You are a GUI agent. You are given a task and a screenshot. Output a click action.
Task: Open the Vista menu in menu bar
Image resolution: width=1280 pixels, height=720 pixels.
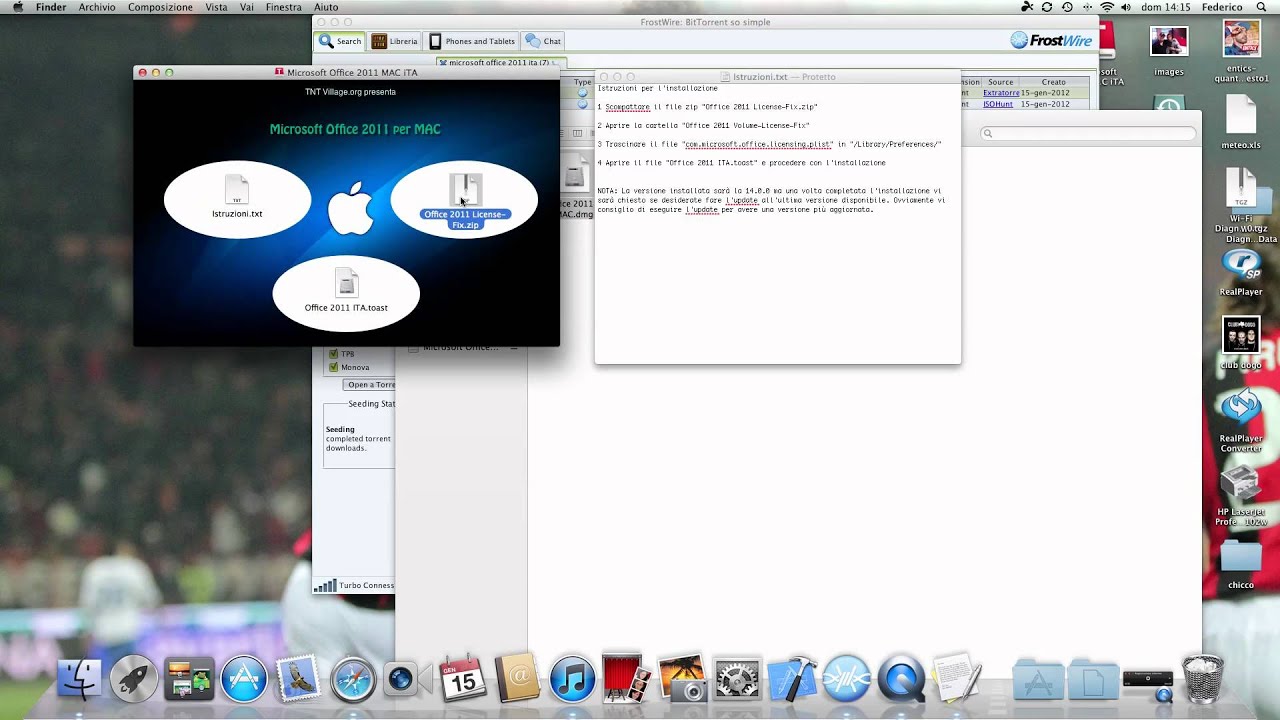pos(216,7)
